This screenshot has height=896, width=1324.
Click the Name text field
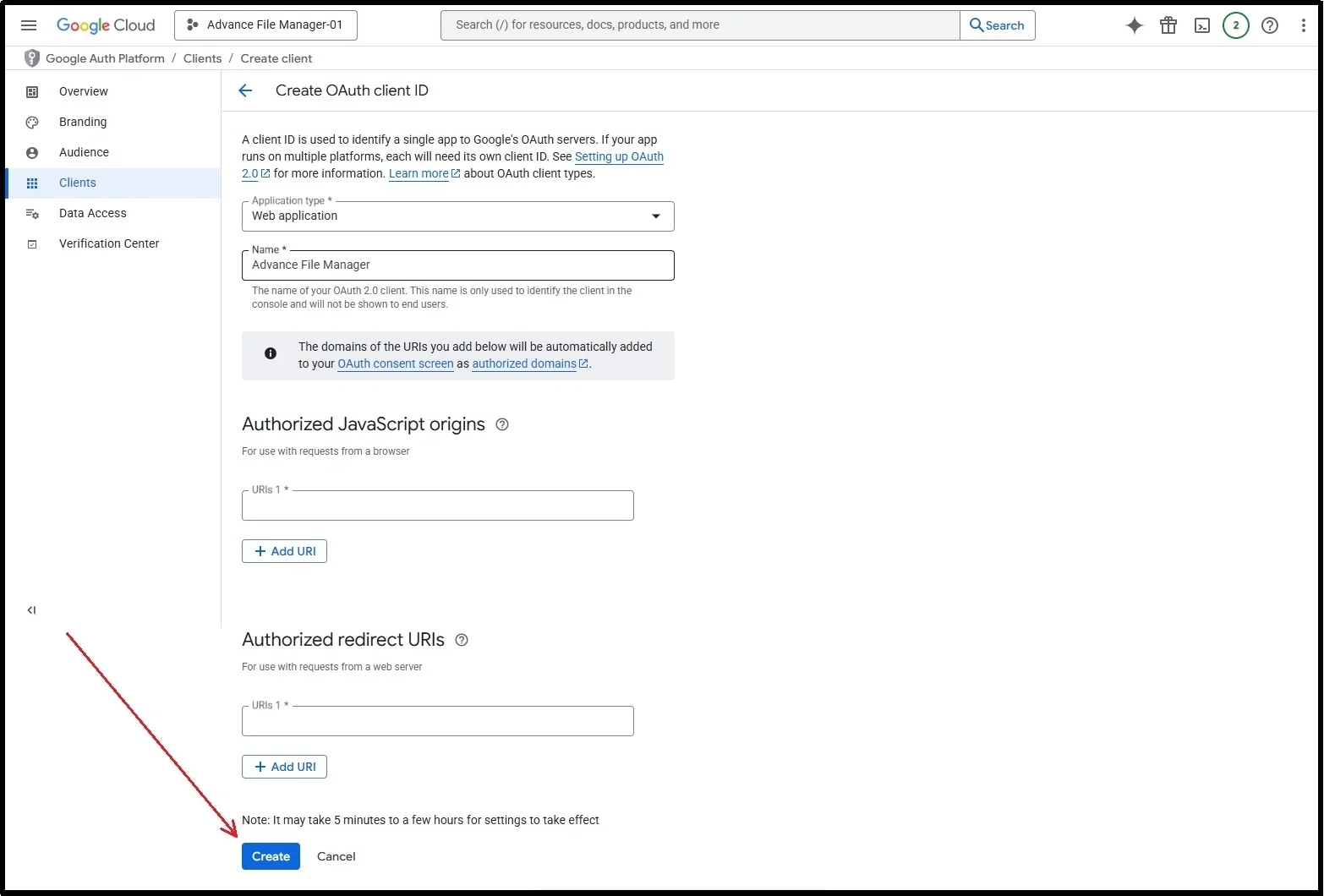[457, 265]
